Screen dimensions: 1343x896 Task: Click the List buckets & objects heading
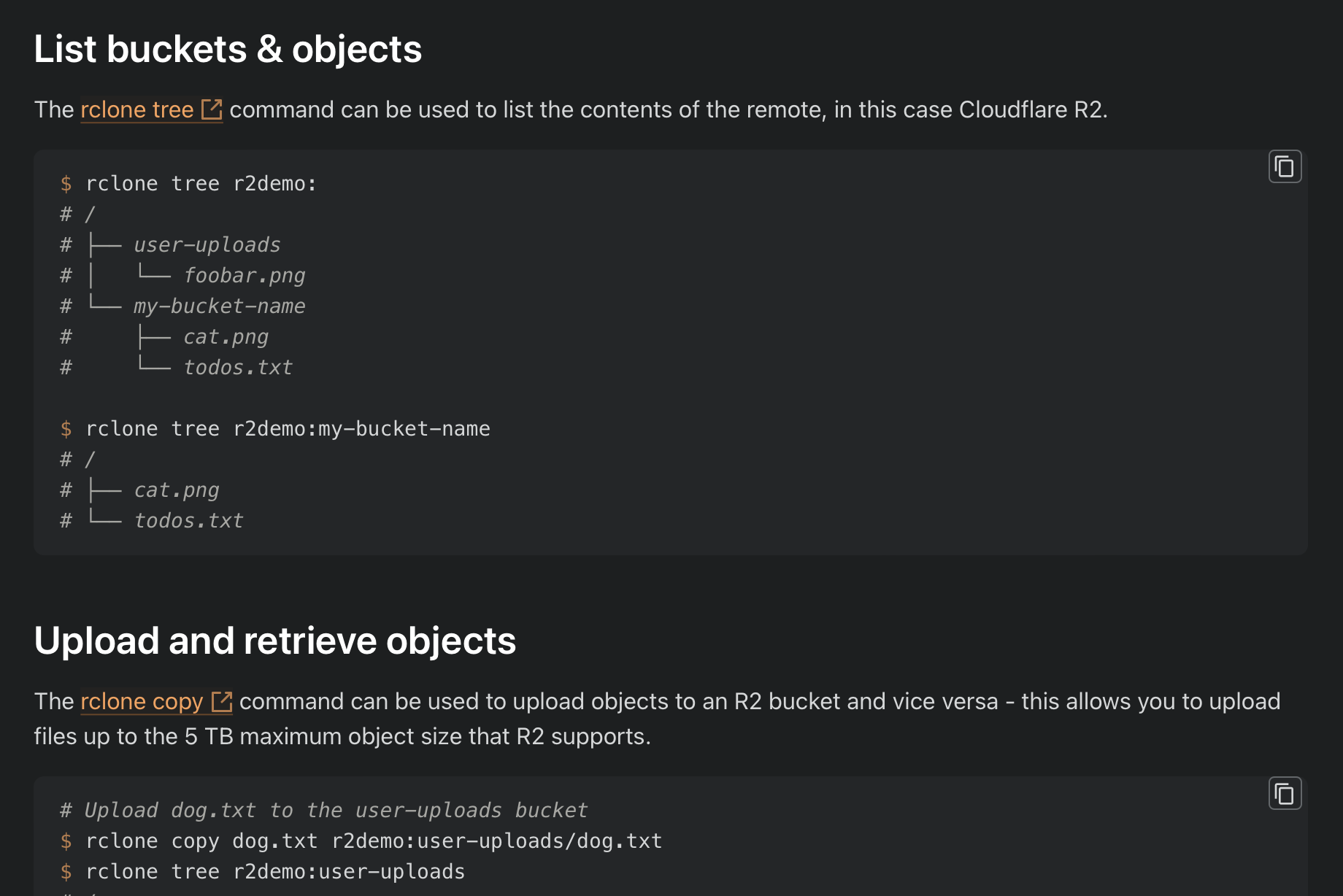pos(228,48)
